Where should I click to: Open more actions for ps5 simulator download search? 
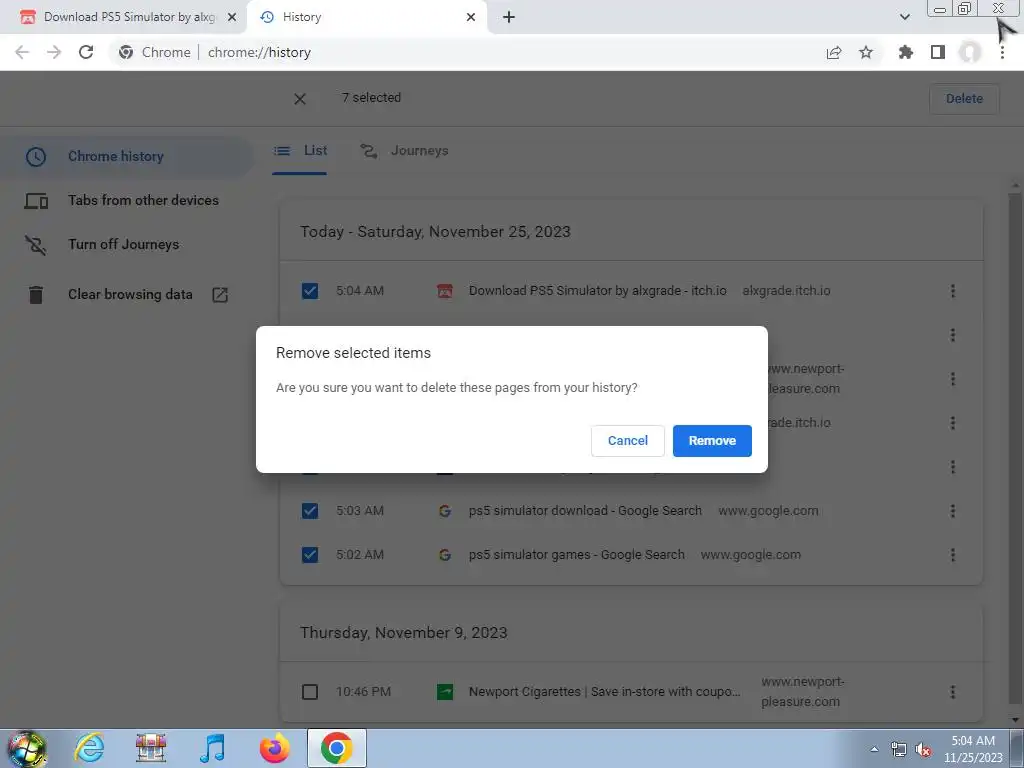click(953, 511)
